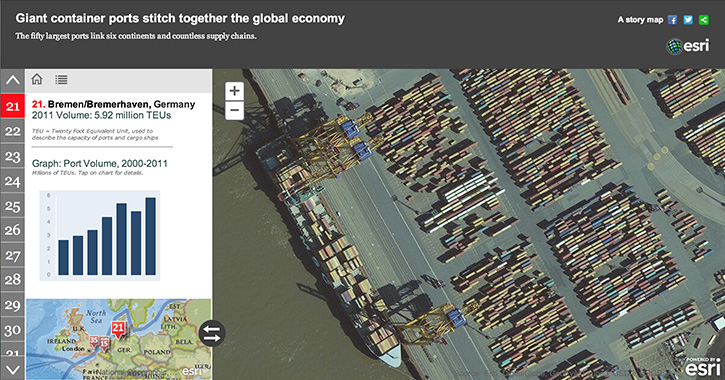Image resolution: width=725 pixels, height=380 pixels.
Task: Click marker 35 on inset map
Action: tap(94, 341)
